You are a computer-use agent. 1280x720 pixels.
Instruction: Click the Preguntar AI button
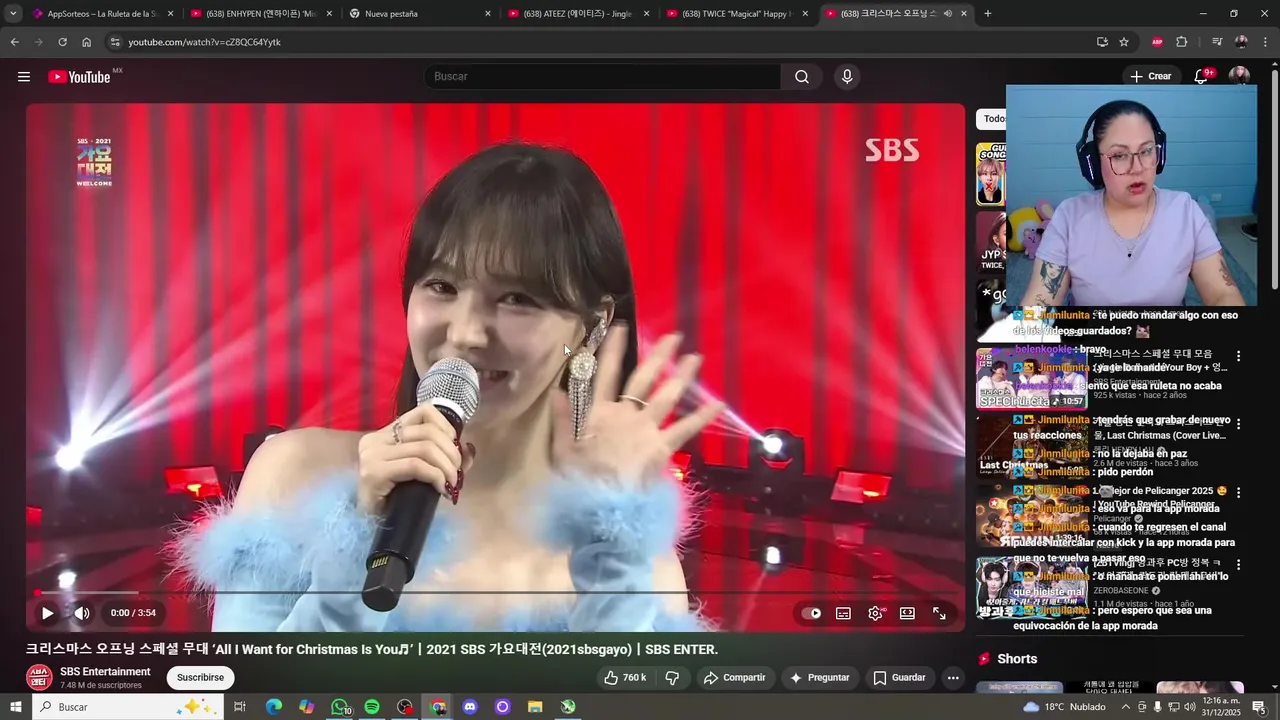[820, 677]
